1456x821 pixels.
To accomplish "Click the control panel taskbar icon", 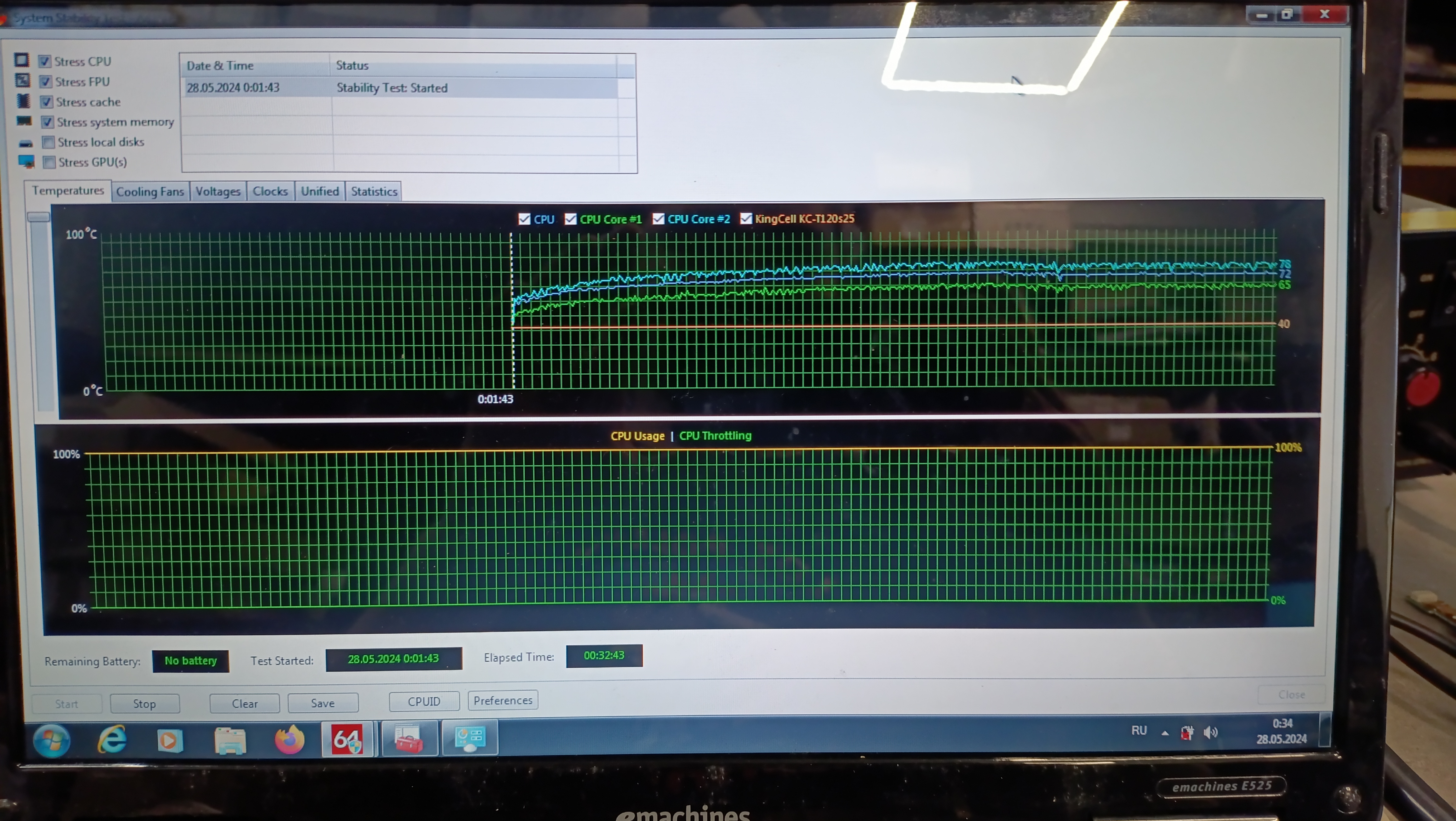I will coord(470,737).
